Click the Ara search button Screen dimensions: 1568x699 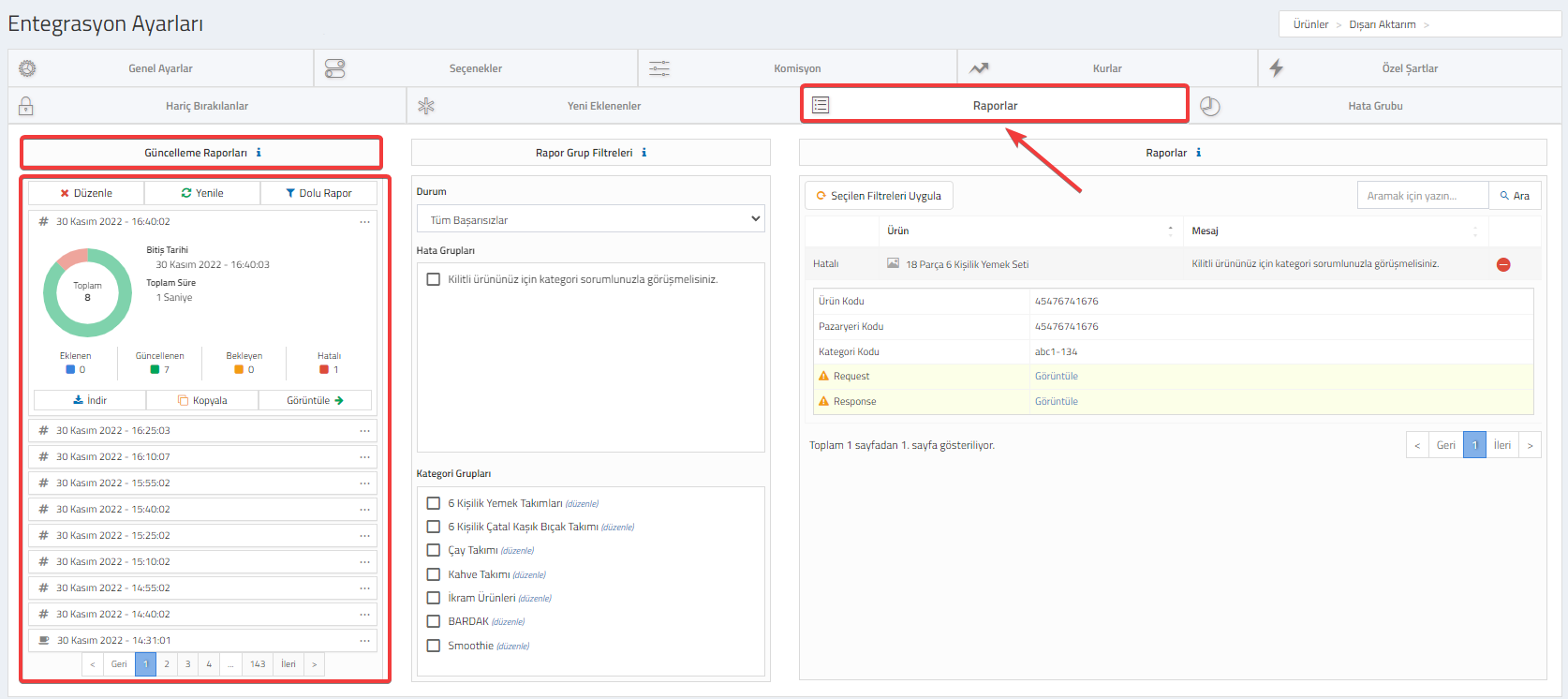point(1515,196)
